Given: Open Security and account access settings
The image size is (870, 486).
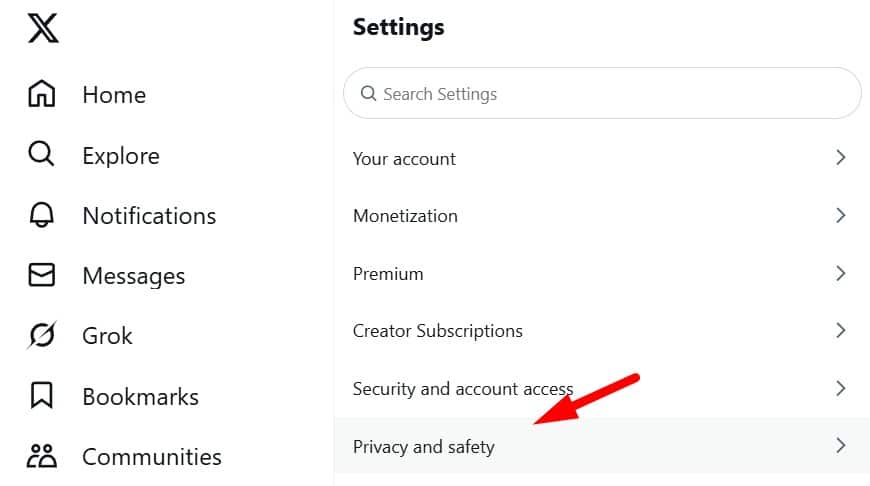Looking at the screenshot, I should pos(601,388).
